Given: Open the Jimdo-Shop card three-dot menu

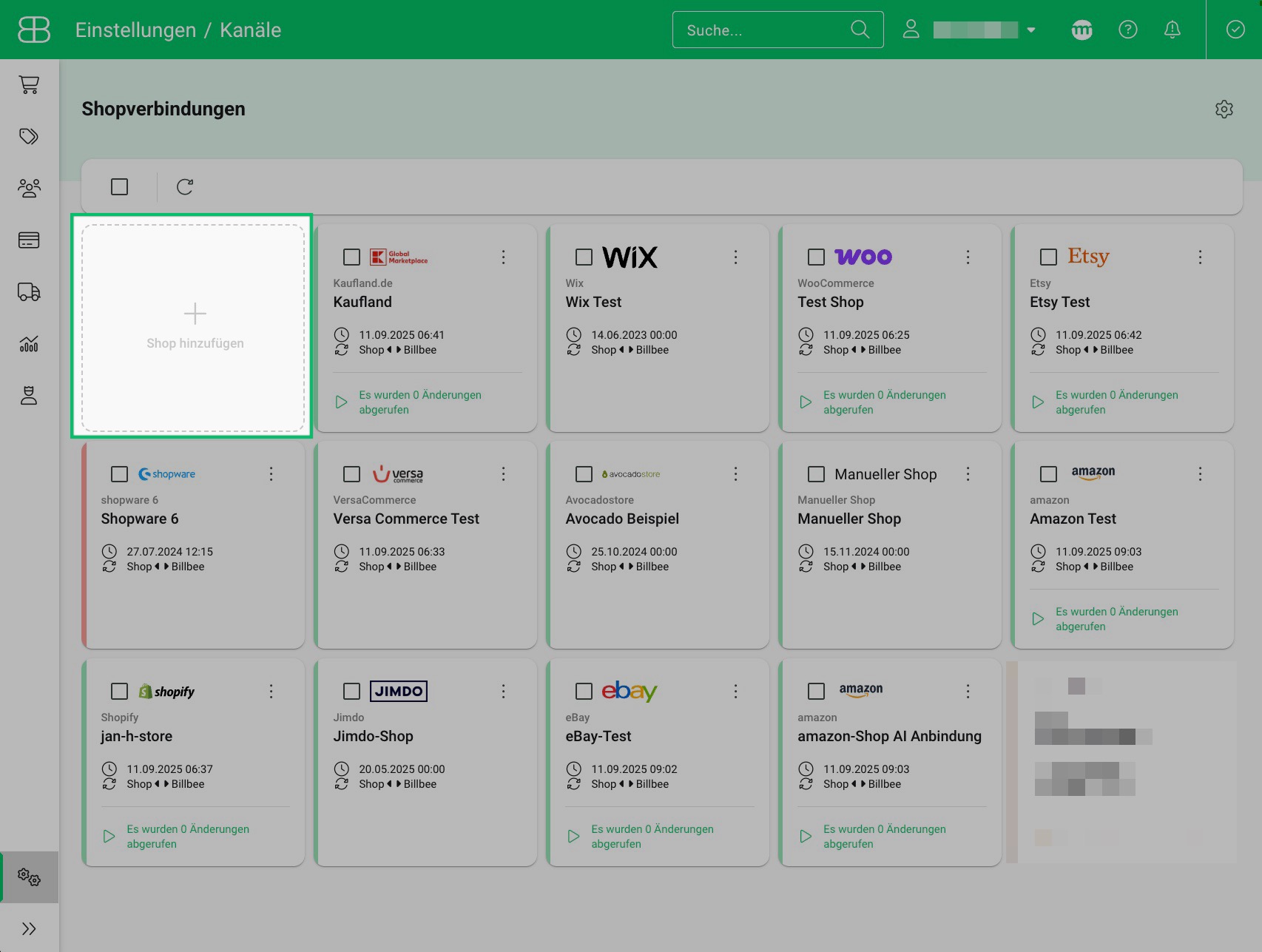Looking at the screenshot, I should click(x=503, y=691).
